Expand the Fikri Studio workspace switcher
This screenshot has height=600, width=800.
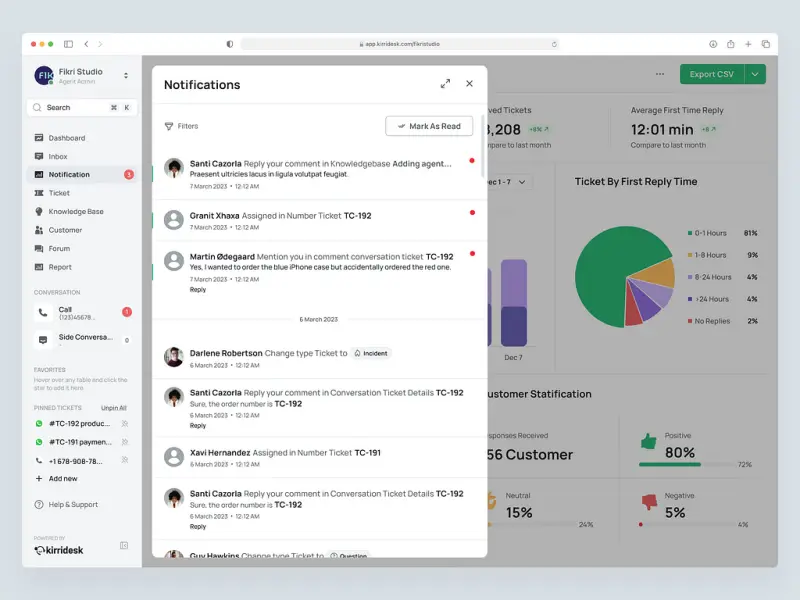pyautogui.click(x=126, y=76)
